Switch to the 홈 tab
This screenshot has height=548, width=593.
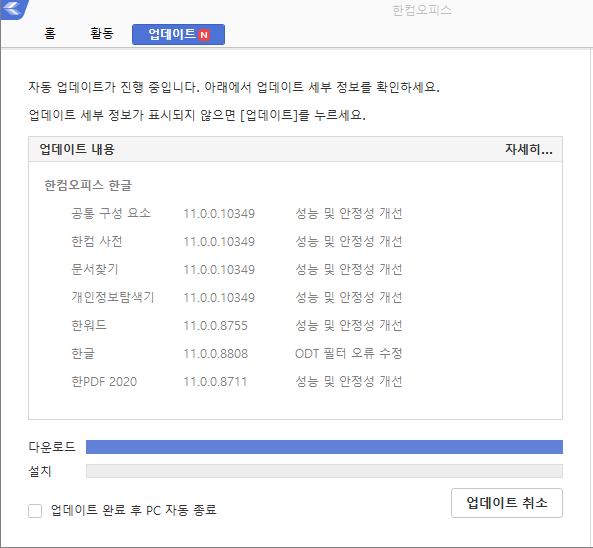coord(50,33)
